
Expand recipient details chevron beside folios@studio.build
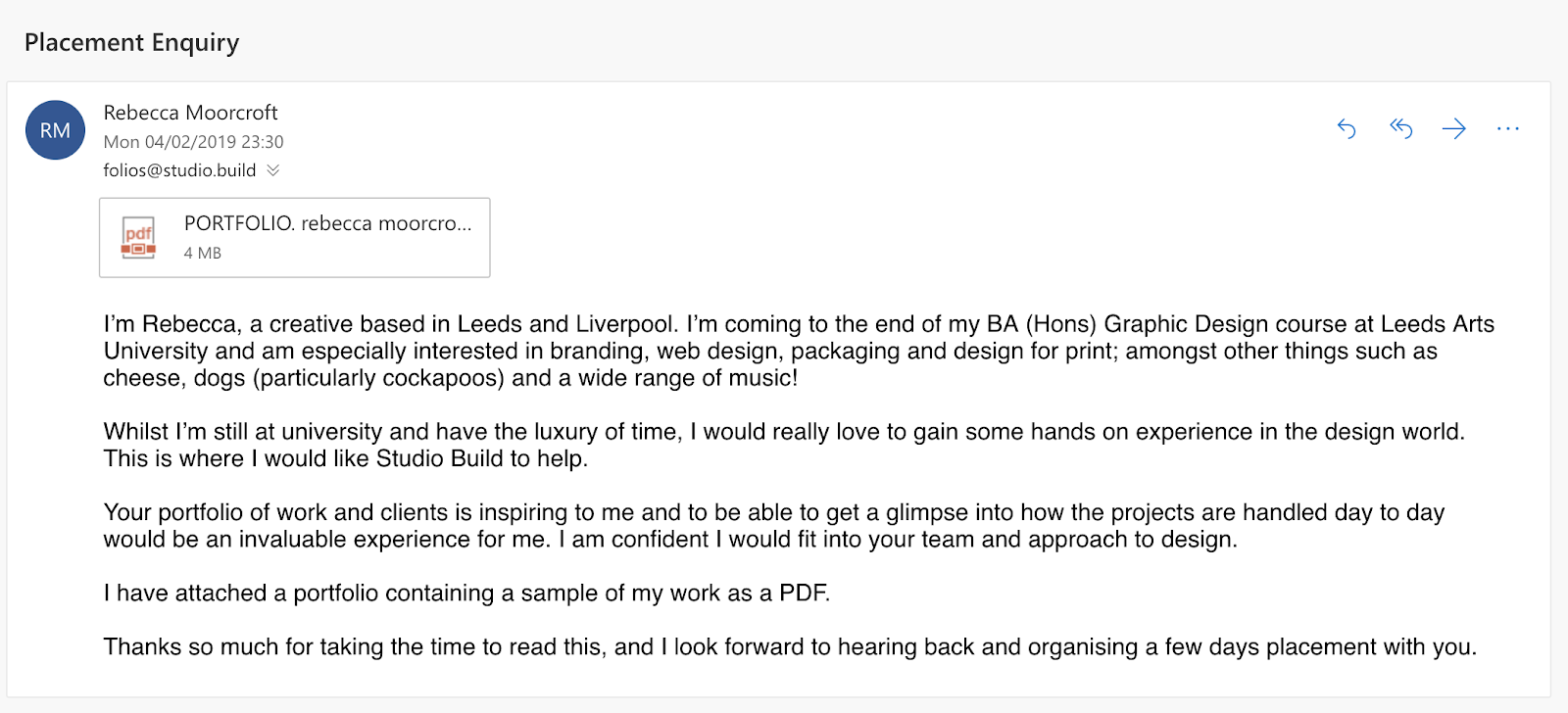pyautogui.click(x=273, y=170)
